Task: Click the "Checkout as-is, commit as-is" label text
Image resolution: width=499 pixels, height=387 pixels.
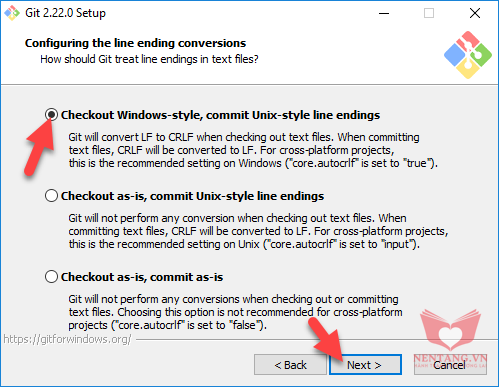Action: [142, 277]
